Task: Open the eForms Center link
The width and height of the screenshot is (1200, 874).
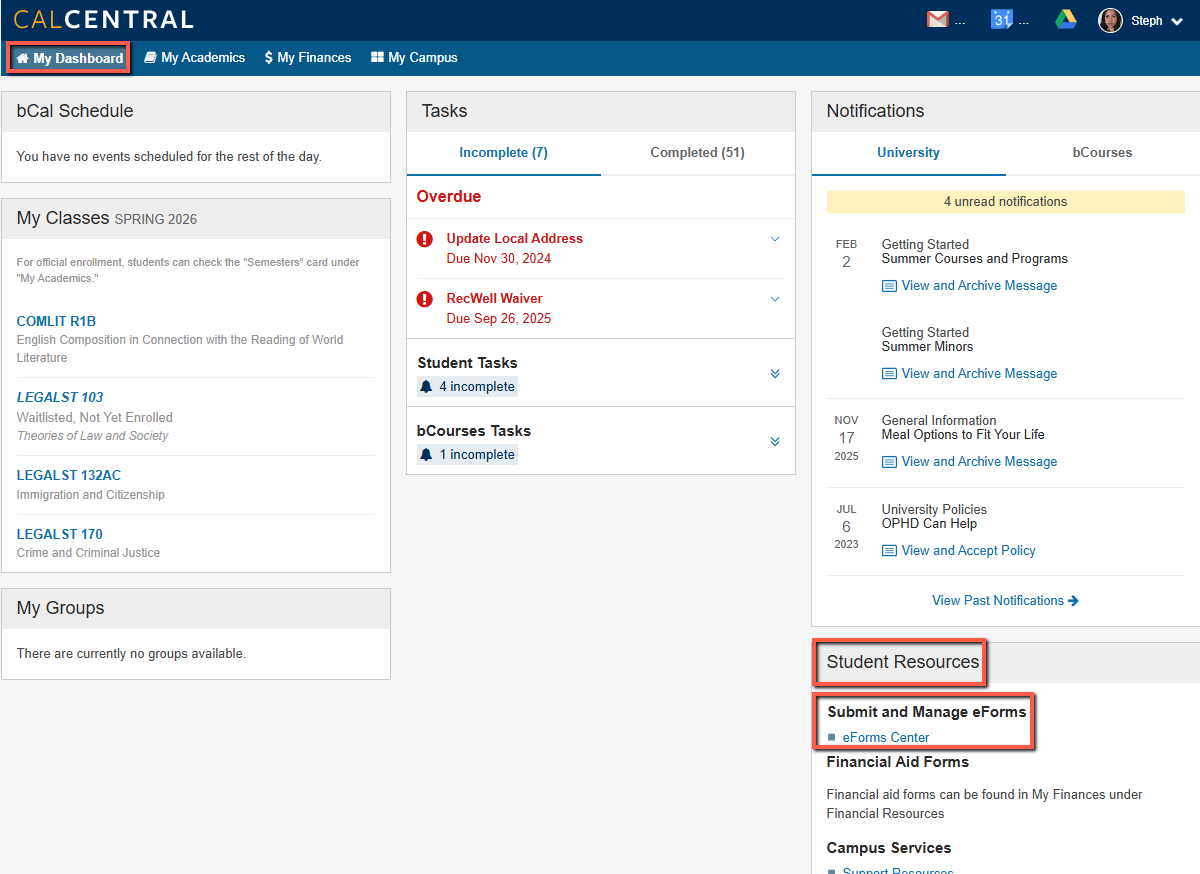Action: point(885,738)
